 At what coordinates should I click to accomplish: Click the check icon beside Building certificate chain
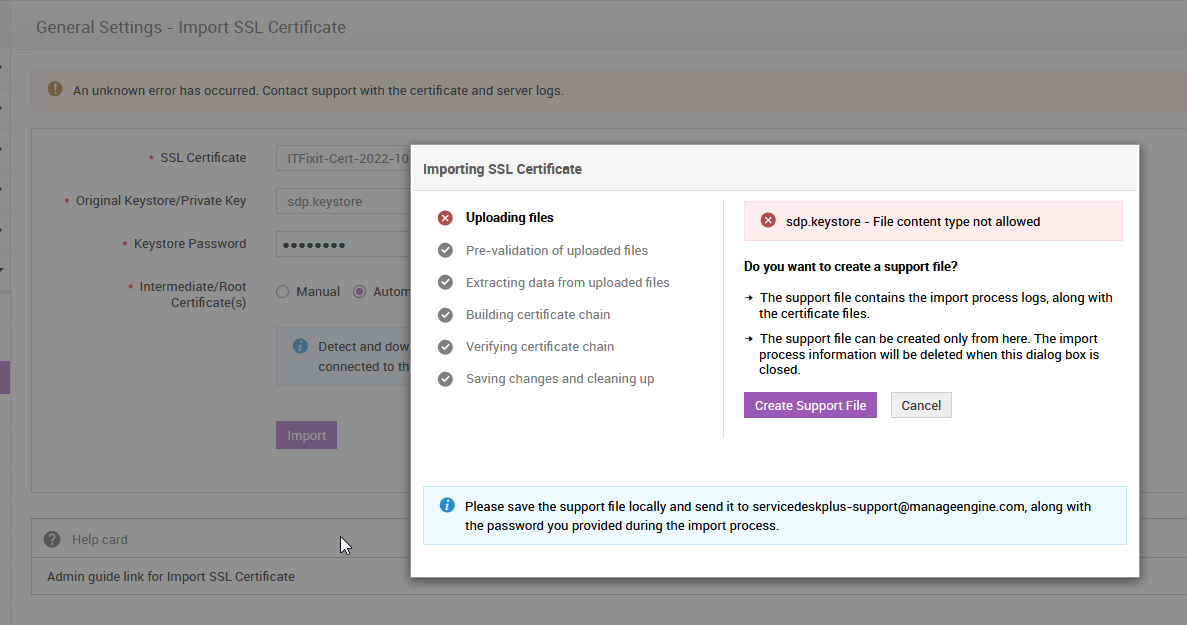[445, 314]
